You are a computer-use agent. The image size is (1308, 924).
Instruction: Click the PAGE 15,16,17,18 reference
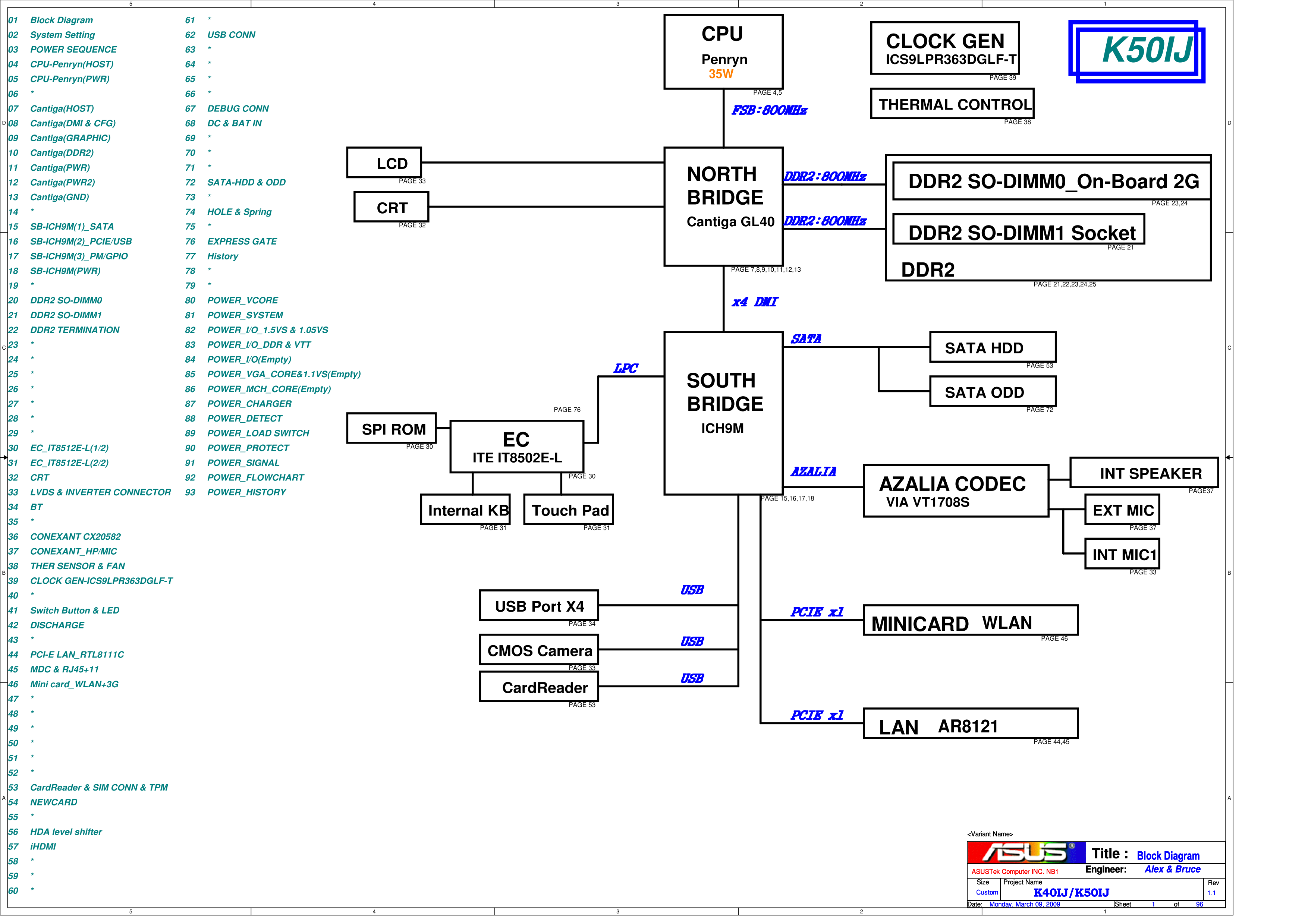point(787,499)
